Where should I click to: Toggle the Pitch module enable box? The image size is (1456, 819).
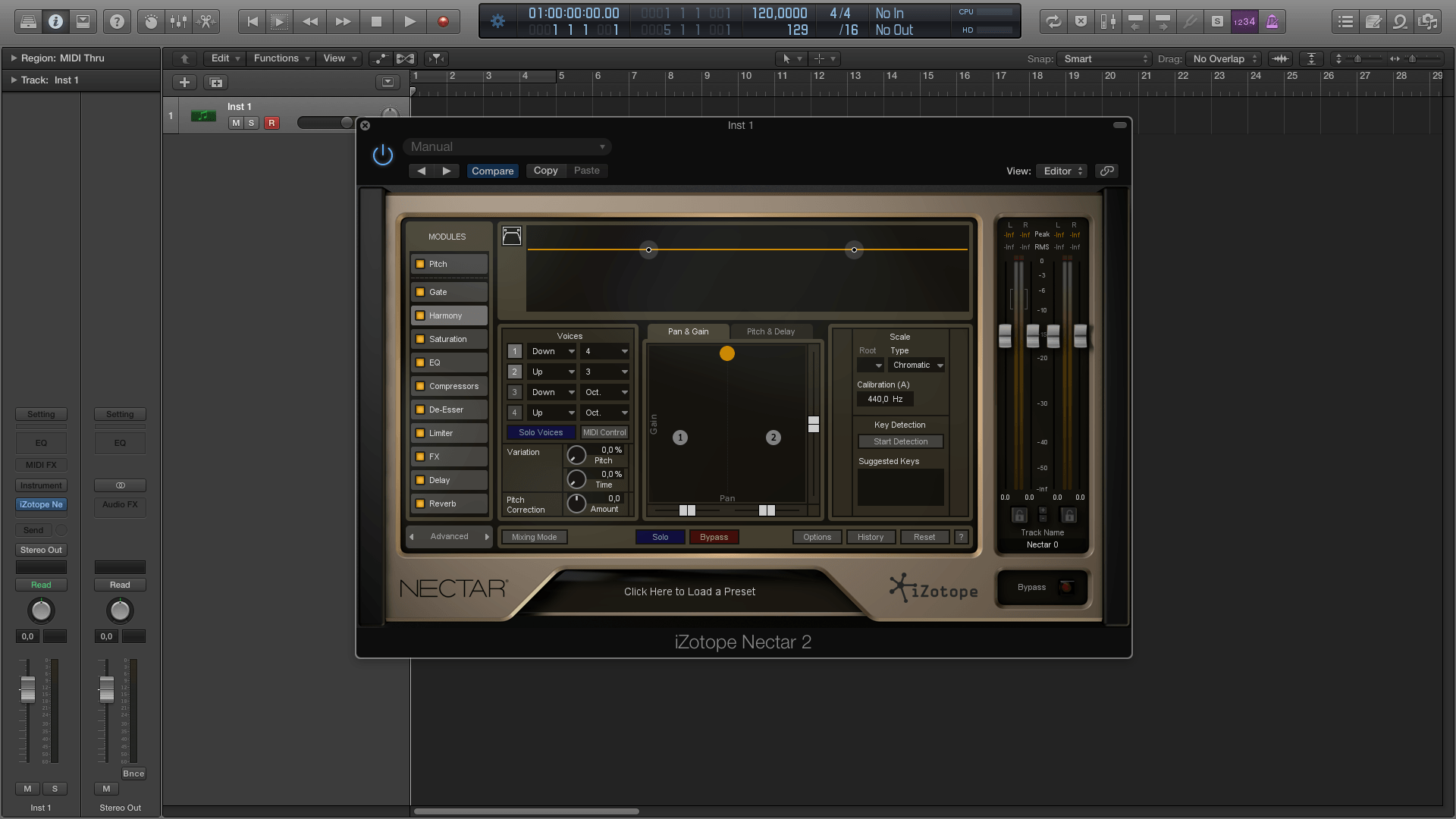(420, 264)
